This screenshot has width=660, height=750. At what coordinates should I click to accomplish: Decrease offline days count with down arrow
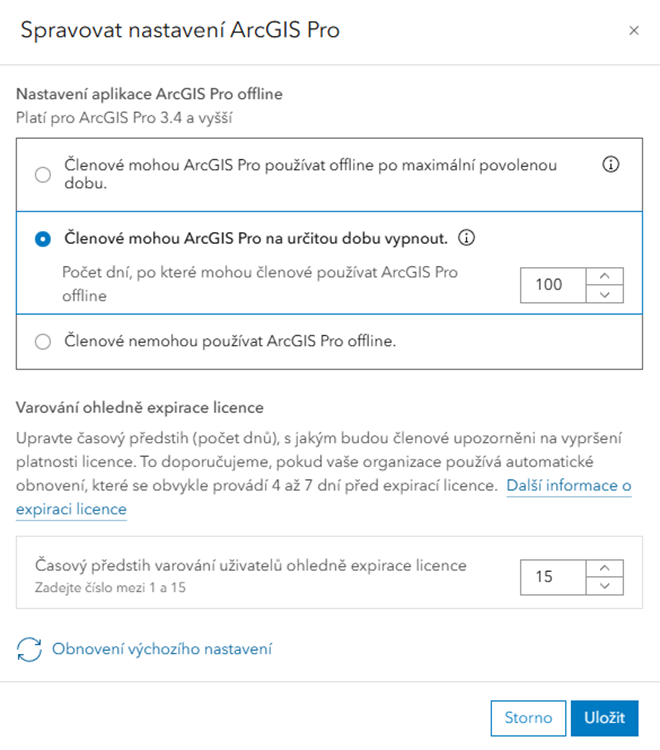(605, 294)
